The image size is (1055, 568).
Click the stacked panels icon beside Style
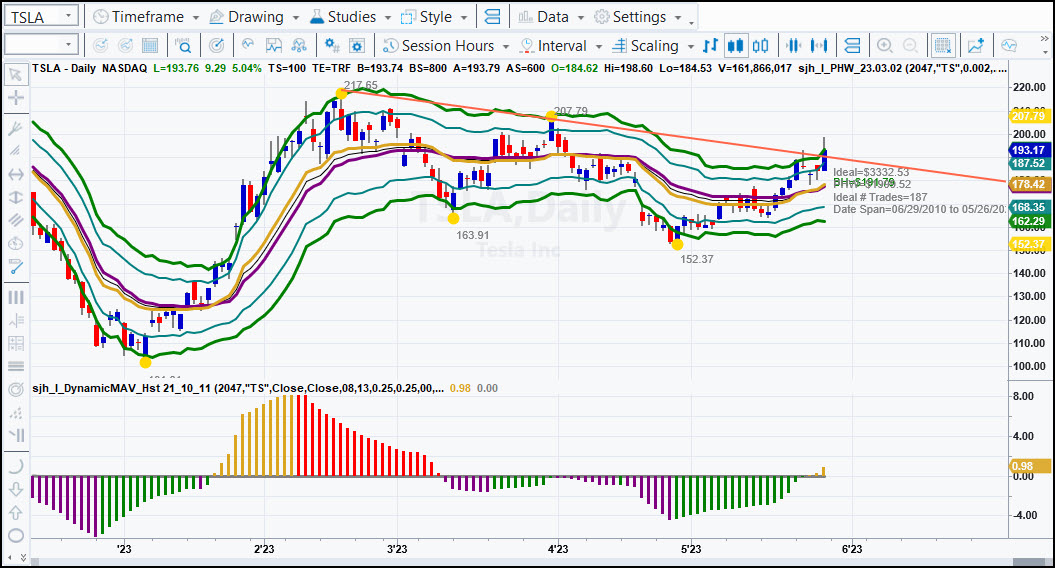click(x=493, y=17)
